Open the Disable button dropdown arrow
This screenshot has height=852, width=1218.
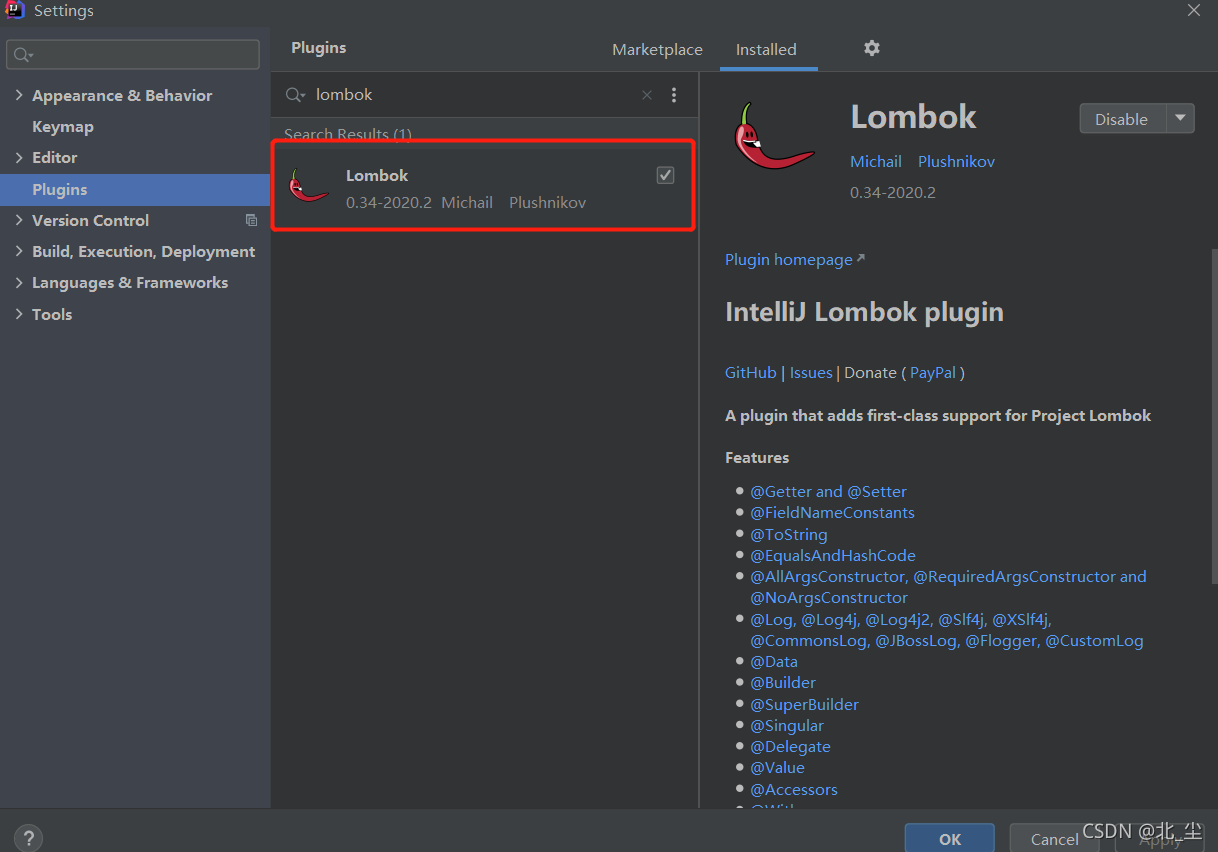1179,118
